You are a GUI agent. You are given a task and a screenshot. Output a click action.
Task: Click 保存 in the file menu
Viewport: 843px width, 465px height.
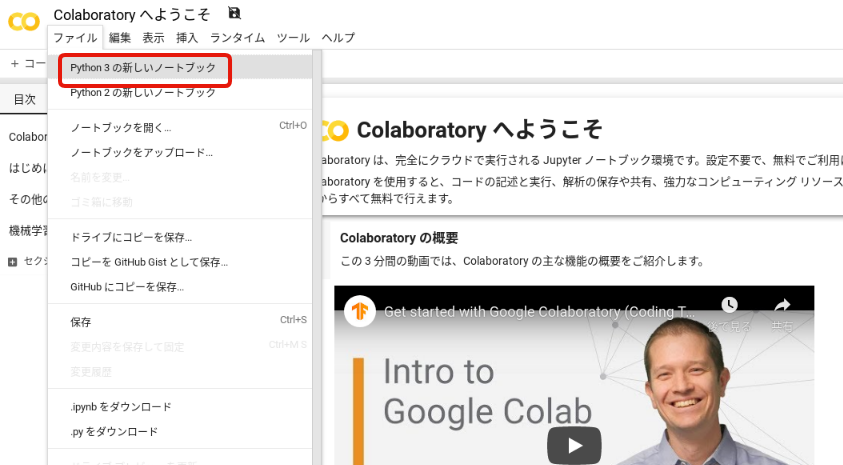coord(180,322)
